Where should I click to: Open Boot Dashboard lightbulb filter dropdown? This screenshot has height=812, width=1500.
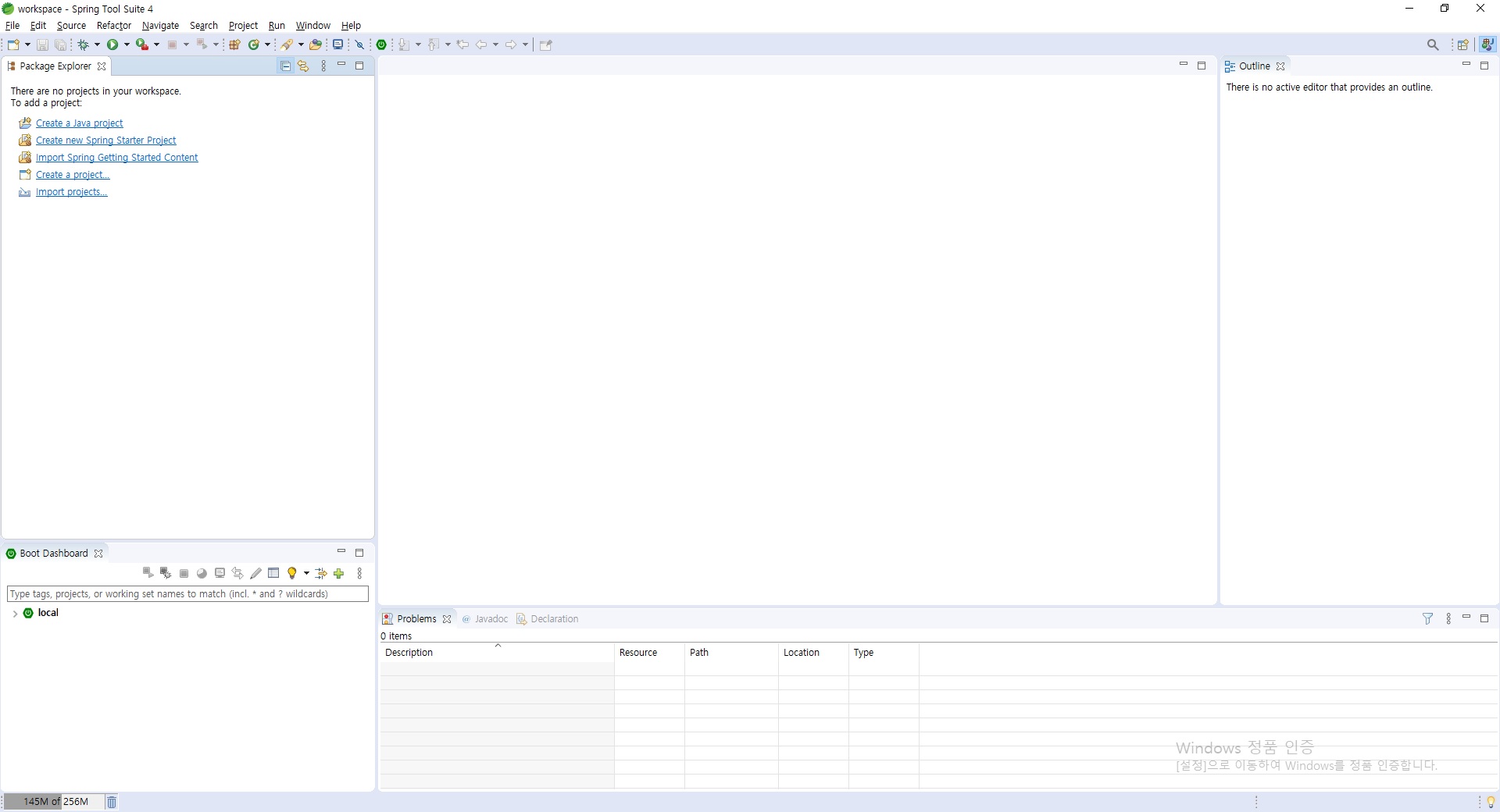[306, 573]
